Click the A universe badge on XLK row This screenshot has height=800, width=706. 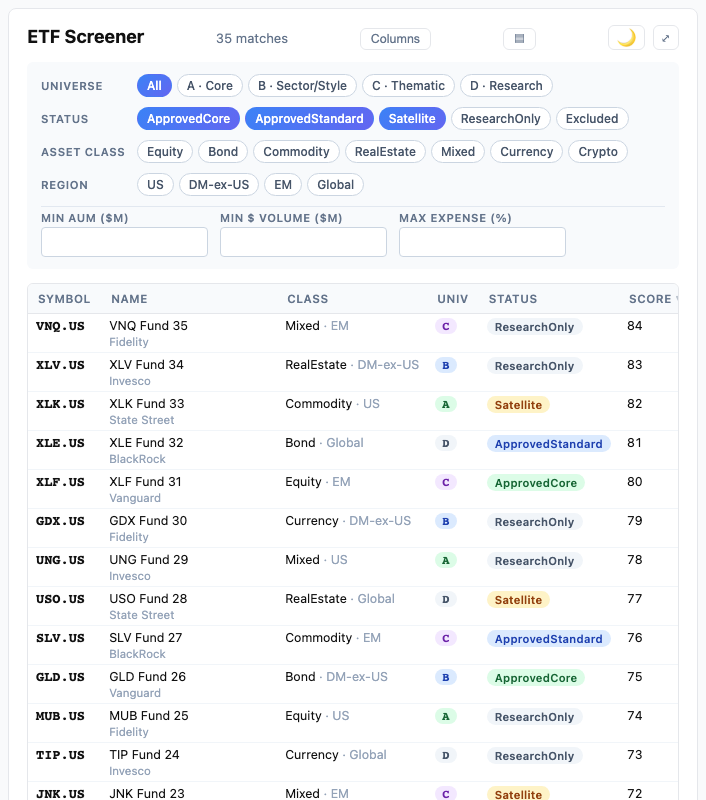pyautogui.click(x=446, y=404)
